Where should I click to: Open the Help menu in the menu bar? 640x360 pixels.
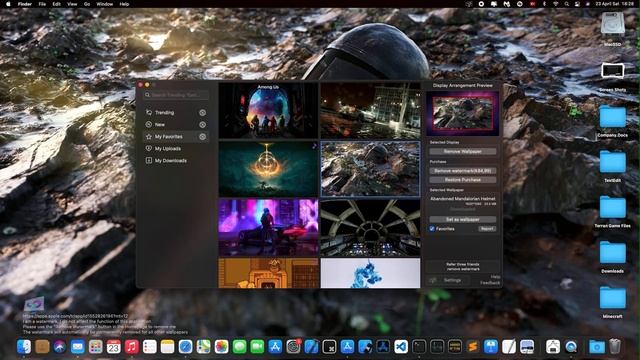pos(124,4)
